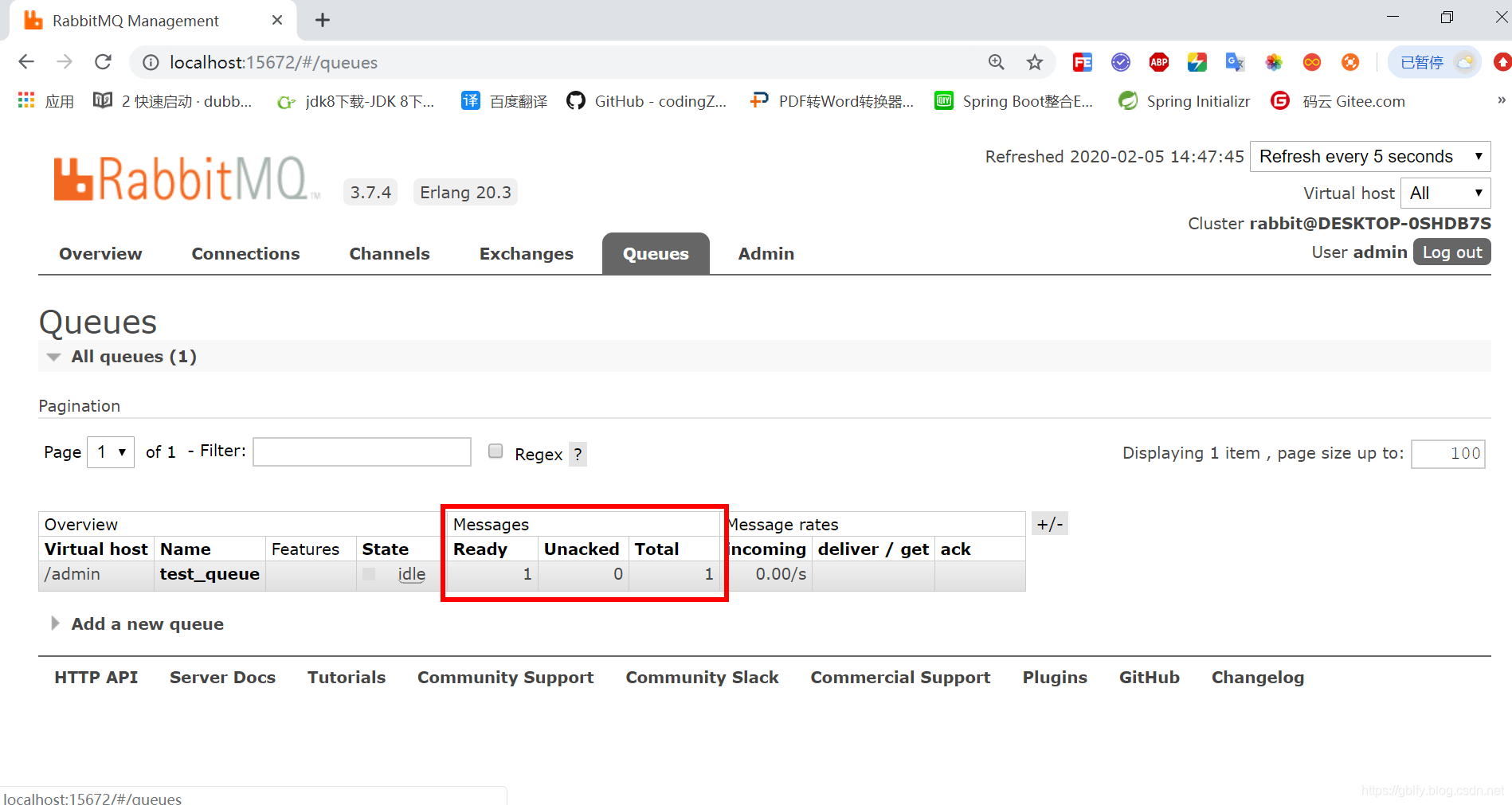
Task: Open the test_queue queue link
Action: click(x=210, y=574)
